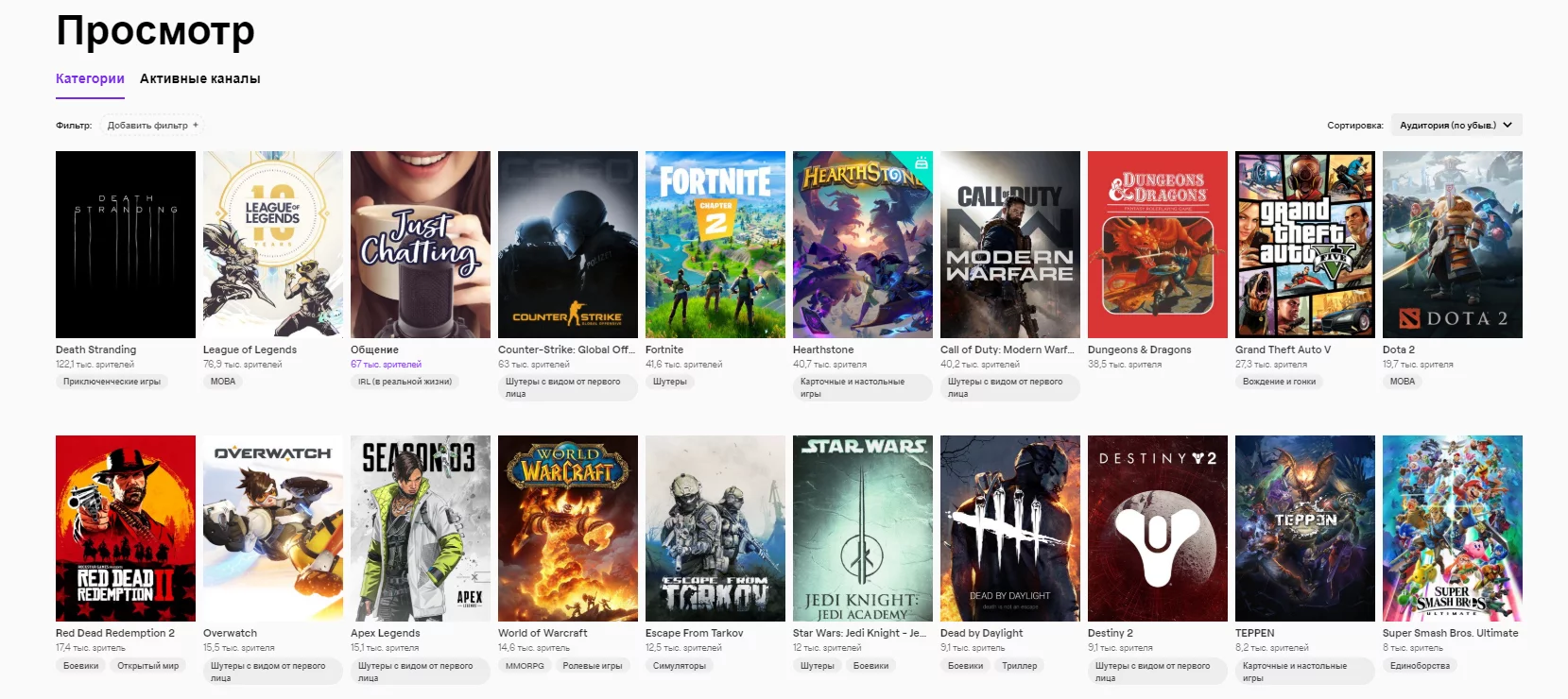Click 122,1 тыс. зрителей under Death Stranding
This screenshot has height=699, width=1568.
click(95, 365)
